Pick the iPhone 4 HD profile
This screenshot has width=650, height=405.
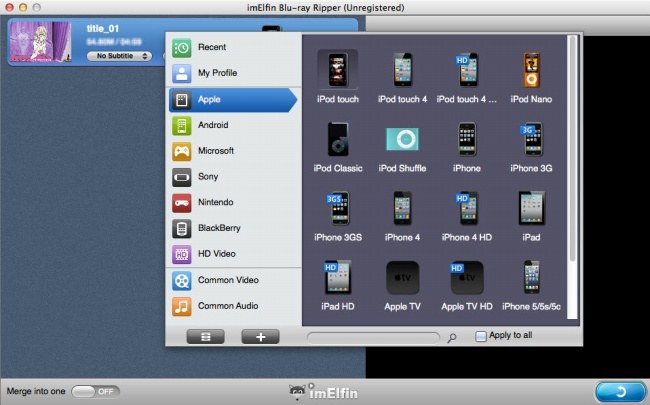point(467,216)
